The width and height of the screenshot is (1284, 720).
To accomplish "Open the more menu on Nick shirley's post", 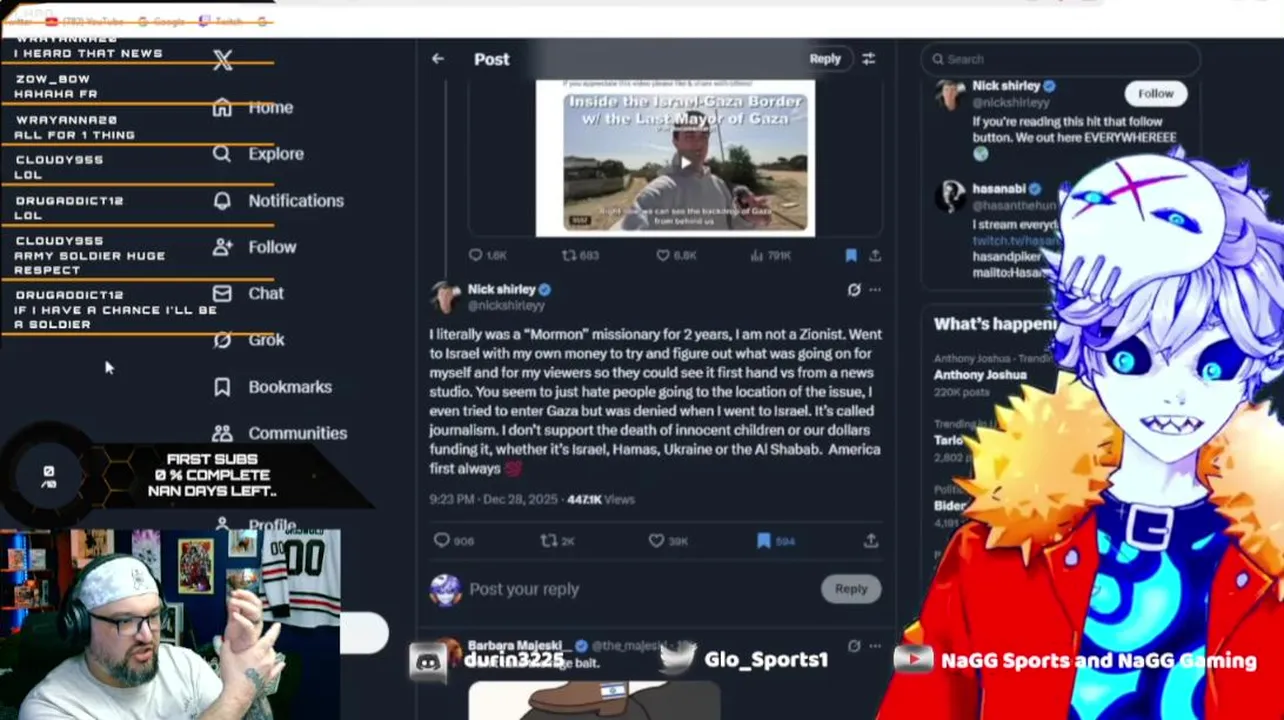I will [875, 290].
